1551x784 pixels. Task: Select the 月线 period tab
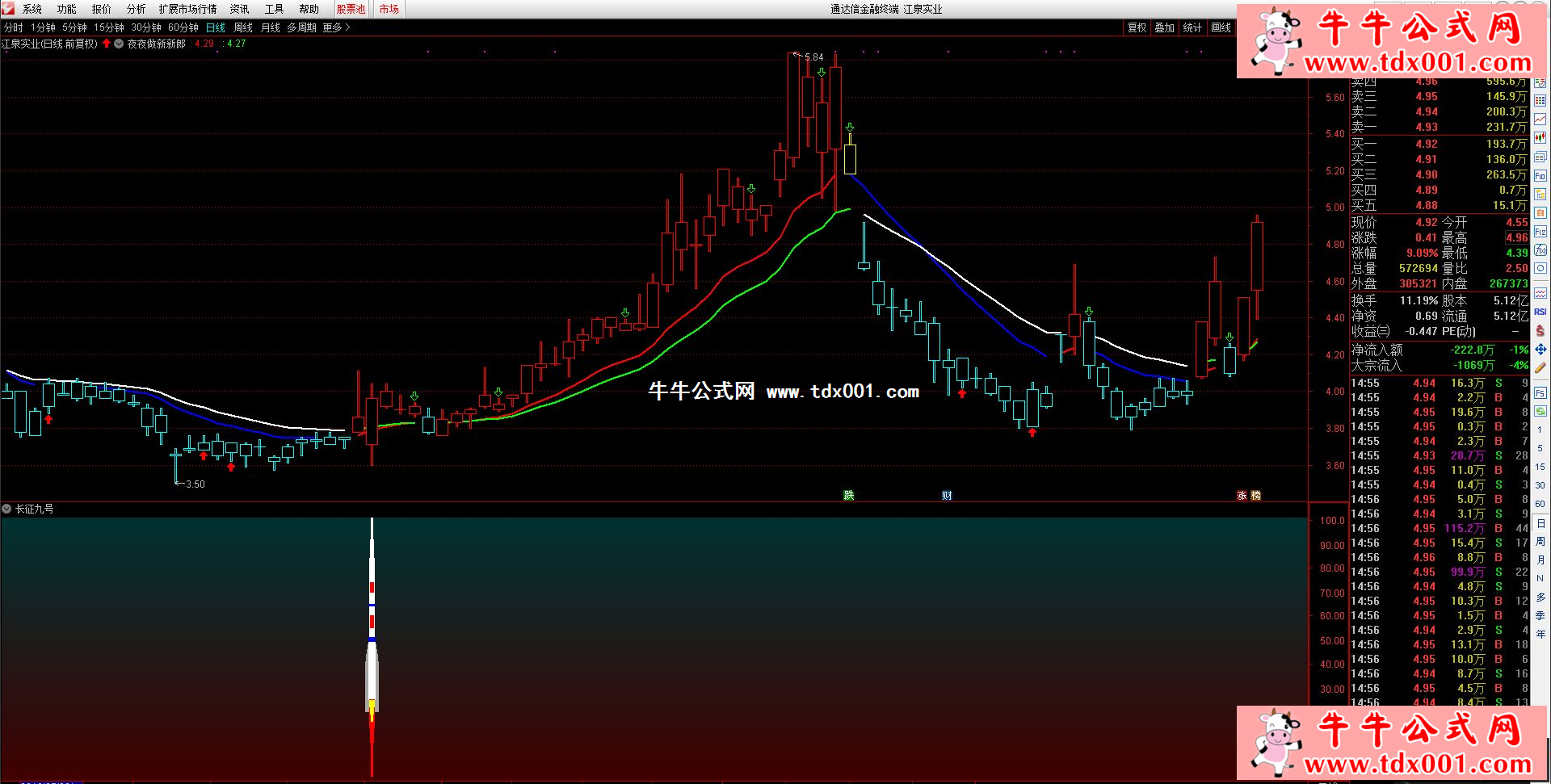[271, 27]
